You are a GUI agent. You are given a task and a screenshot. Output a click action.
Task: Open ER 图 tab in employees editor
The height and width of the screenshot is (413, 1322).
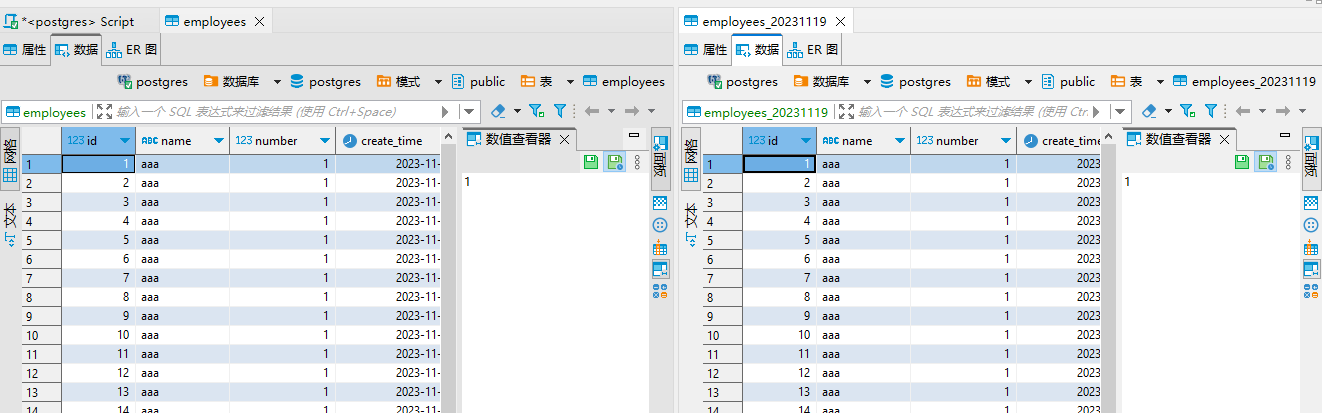pyautogui.click(x=132, y=49)
